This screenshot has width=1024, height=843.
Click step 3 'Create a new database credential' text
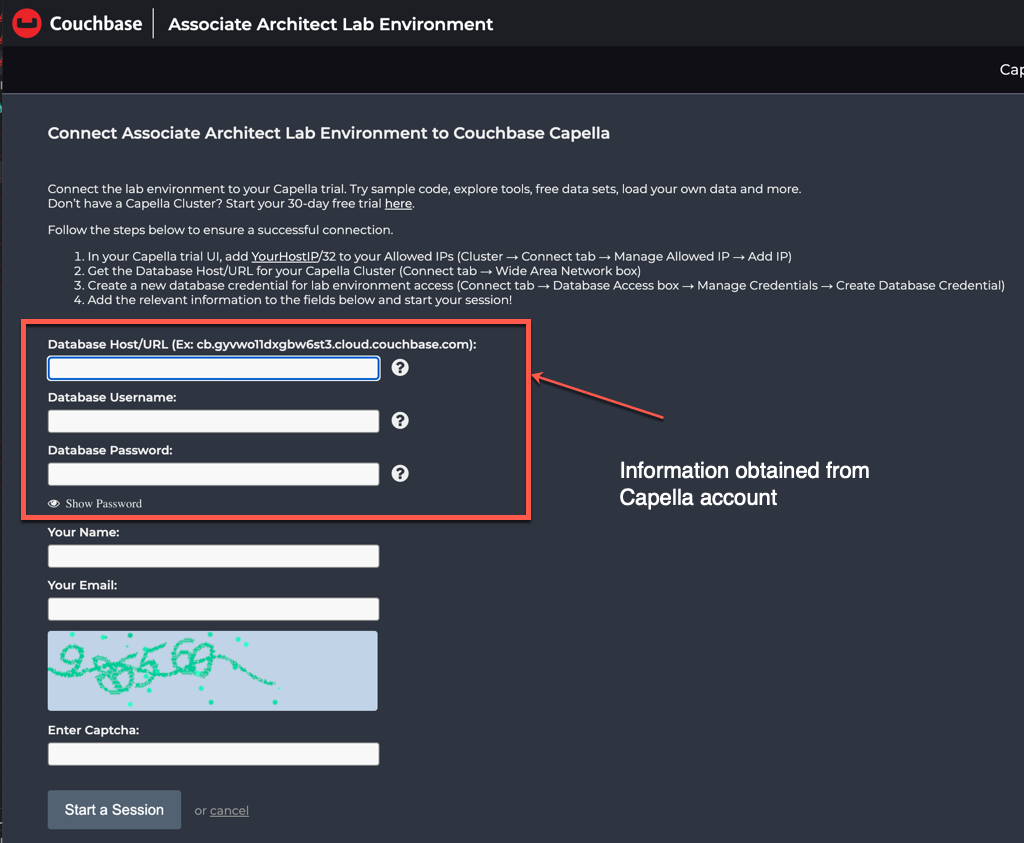click(546, 285)
